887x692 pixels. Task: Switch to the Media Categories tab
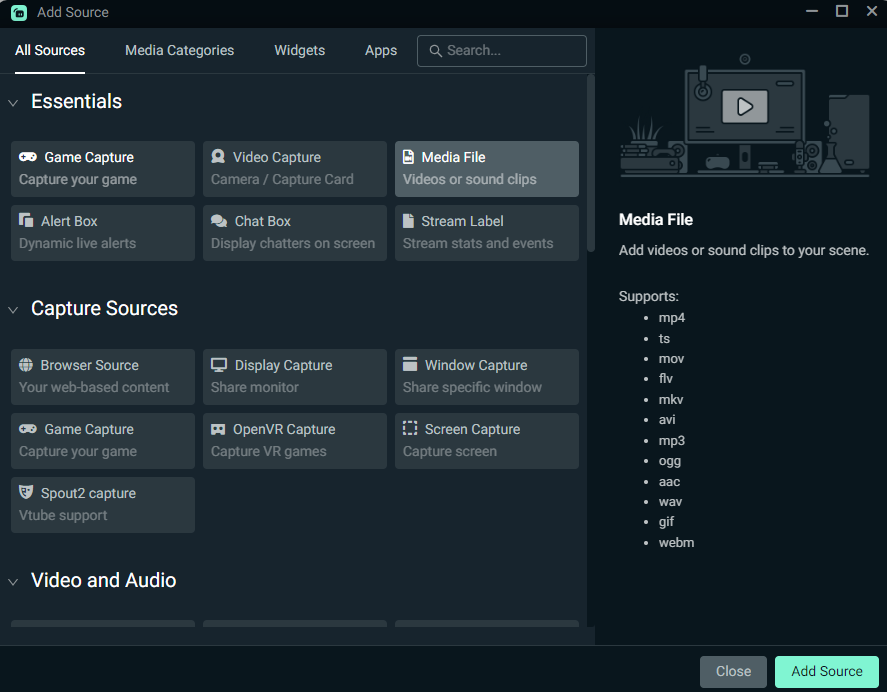click(x=179, y=50)
